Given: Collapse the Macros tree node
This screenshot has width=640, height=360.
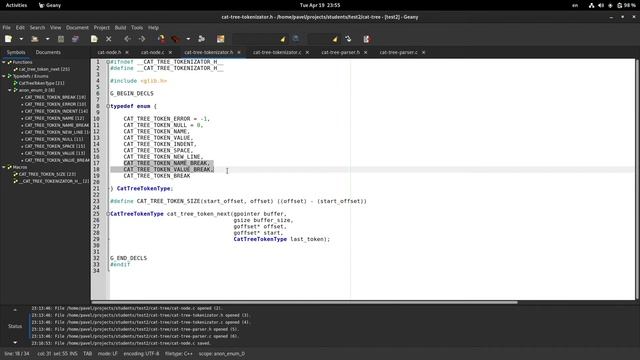Looking at the screenshot, I should pos(4,167).
